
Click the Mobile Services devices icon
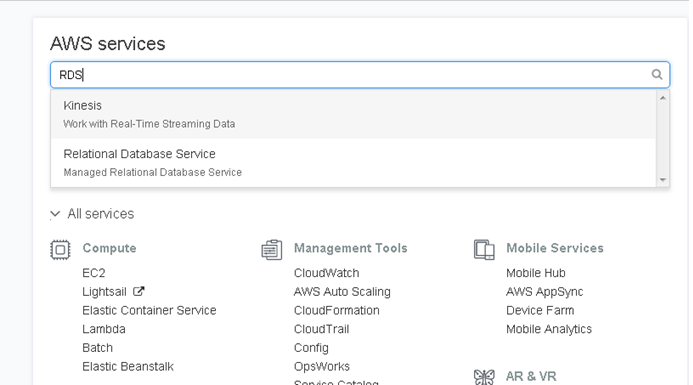click(484, 250)
